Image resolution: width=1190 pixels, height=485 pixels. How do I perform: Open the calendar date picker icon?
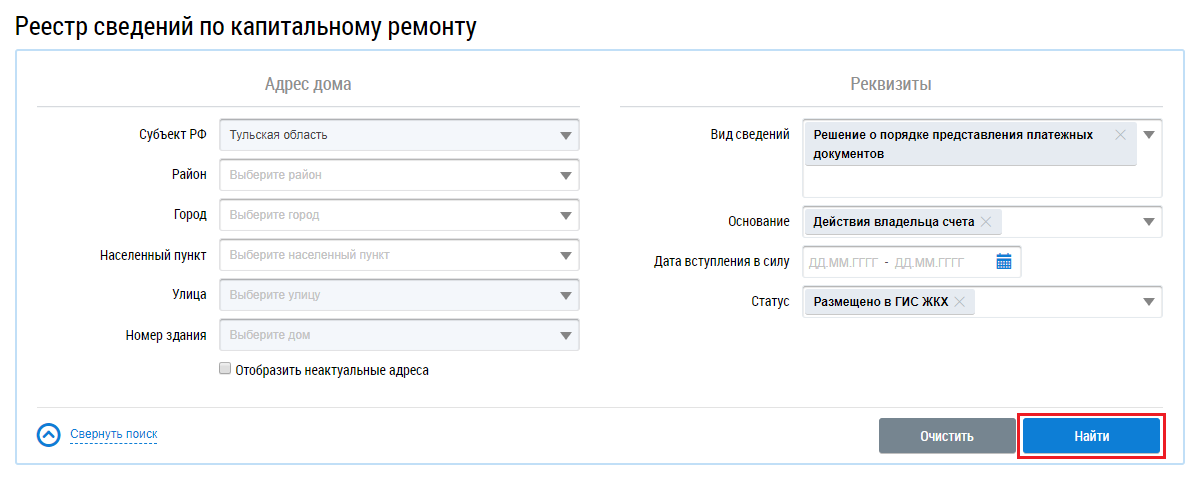pos(1004,262)
